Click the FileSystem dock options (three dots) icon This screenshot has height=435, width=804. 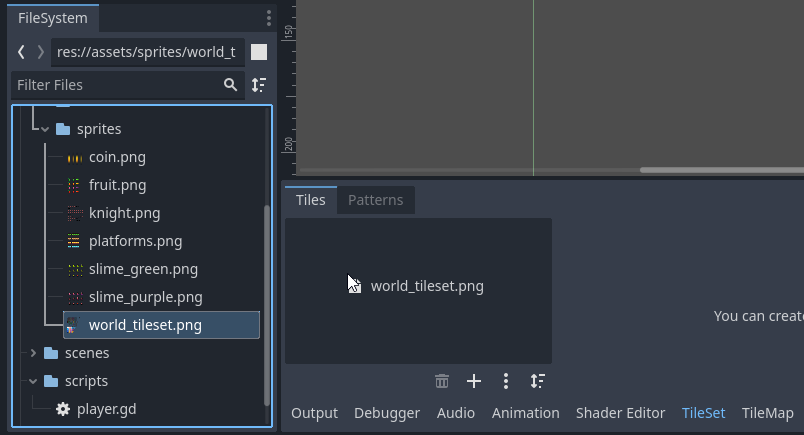point(268,18)
